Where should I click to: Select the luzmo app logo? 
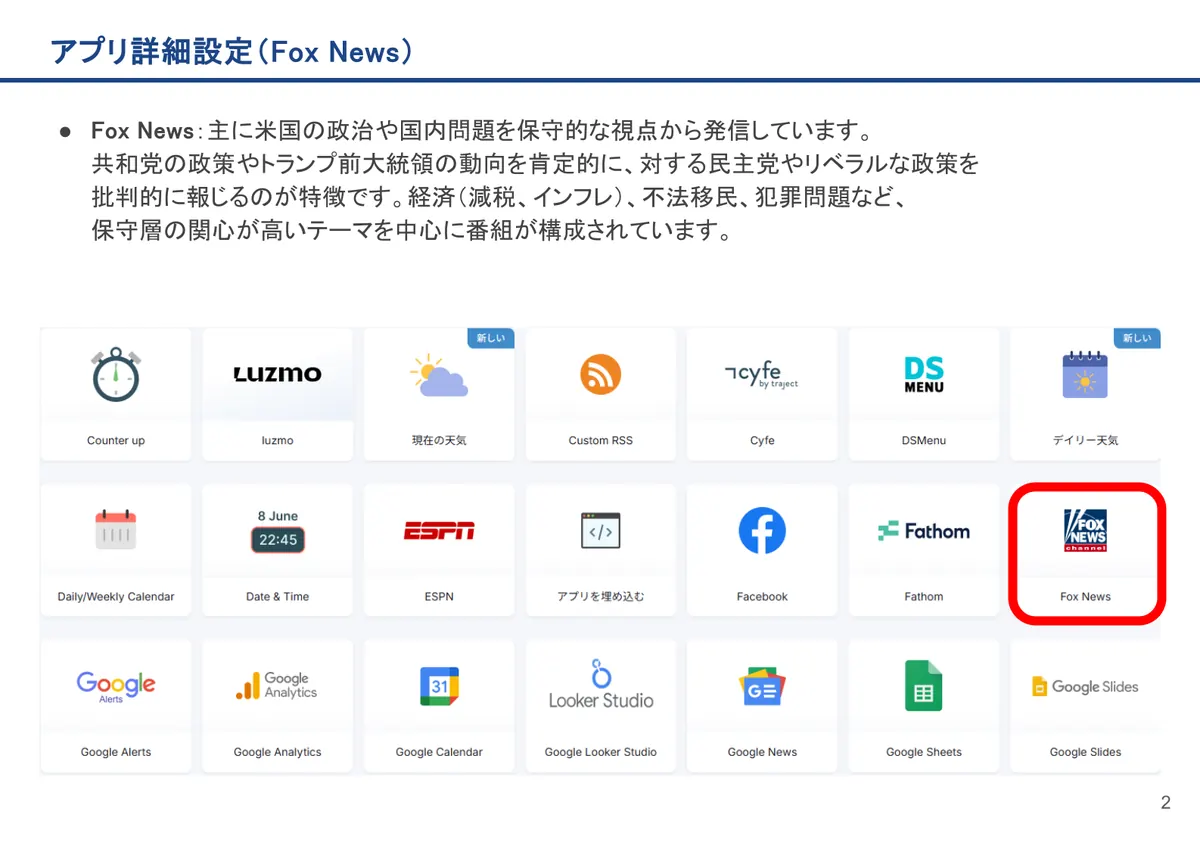pyautogui.click(x=277, y=374)
